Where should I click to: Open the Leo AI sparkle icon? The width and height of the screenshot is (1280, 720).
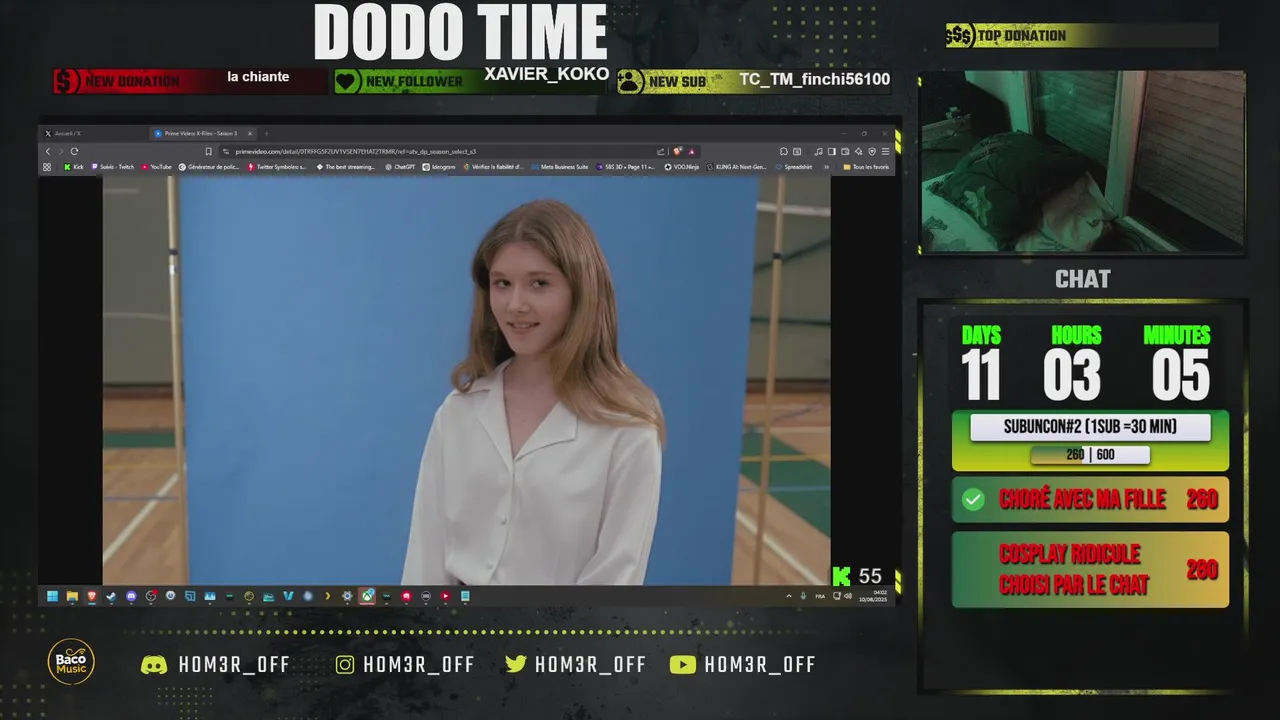(858, 151)
